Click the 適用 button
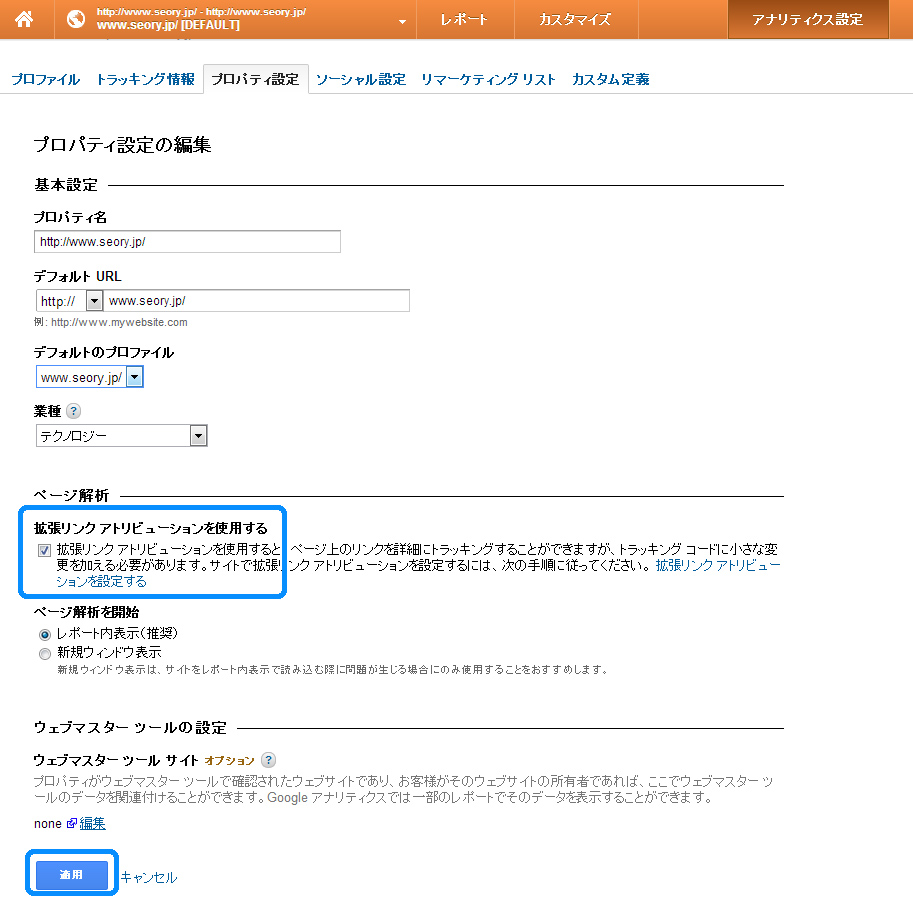913x899 pixels. click(71, 875)
